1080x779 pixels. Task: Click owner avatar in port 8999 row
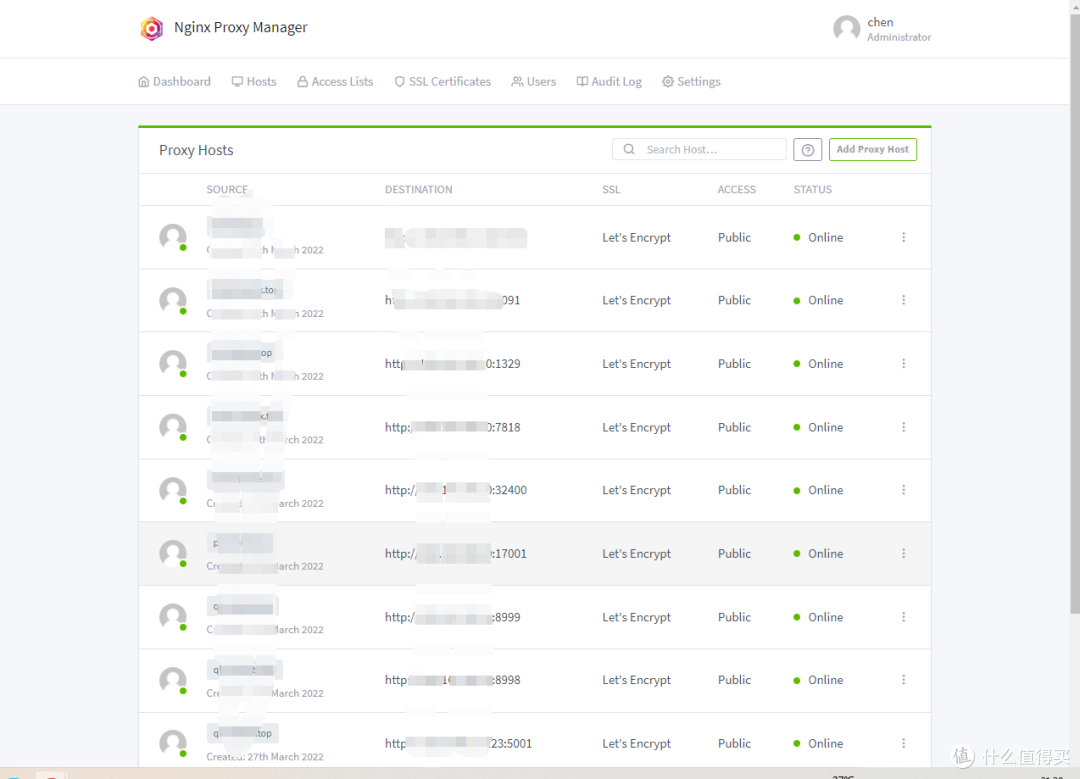pos(173,617)
